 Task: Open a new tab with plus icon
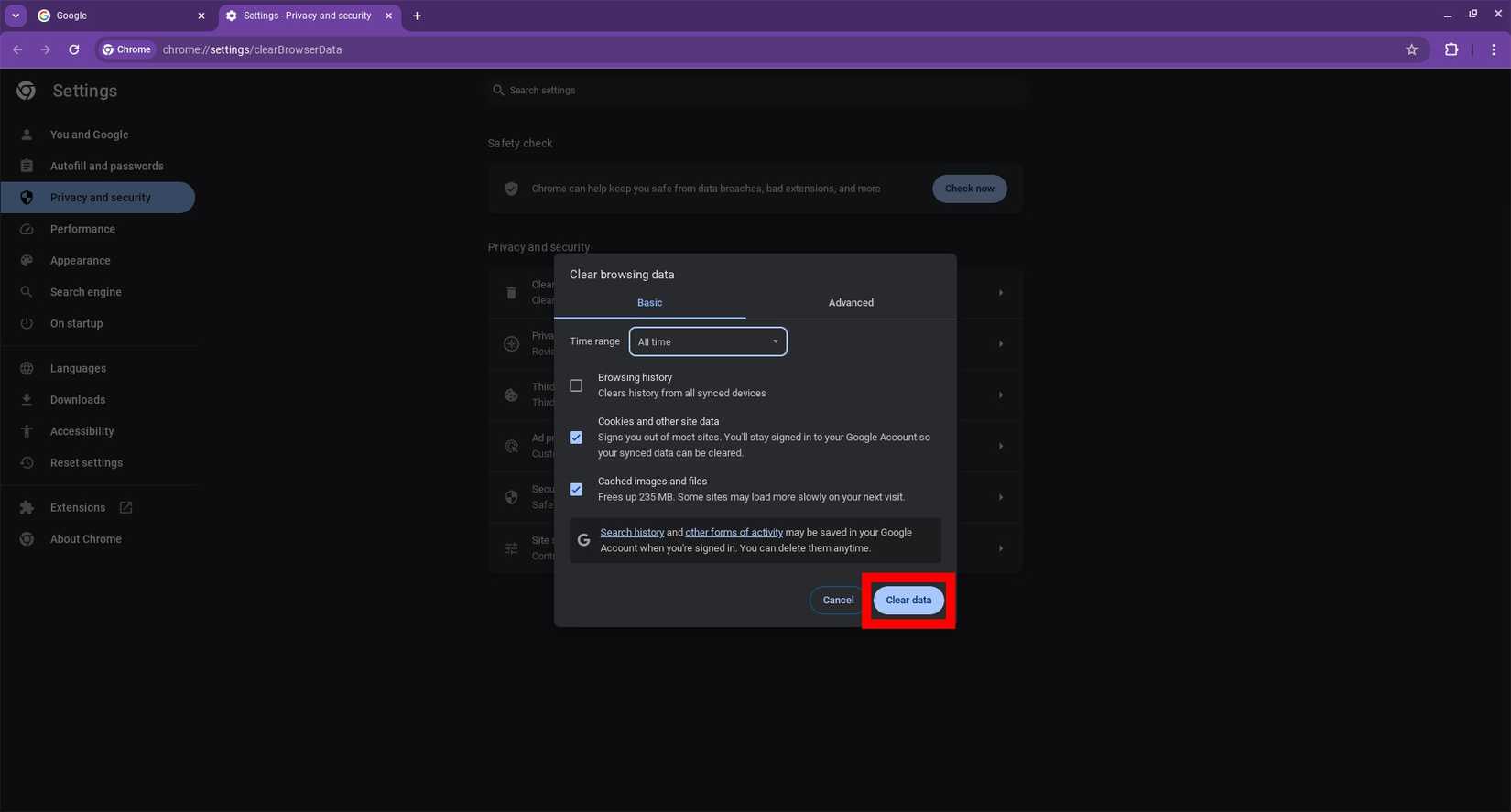point(417,16)
